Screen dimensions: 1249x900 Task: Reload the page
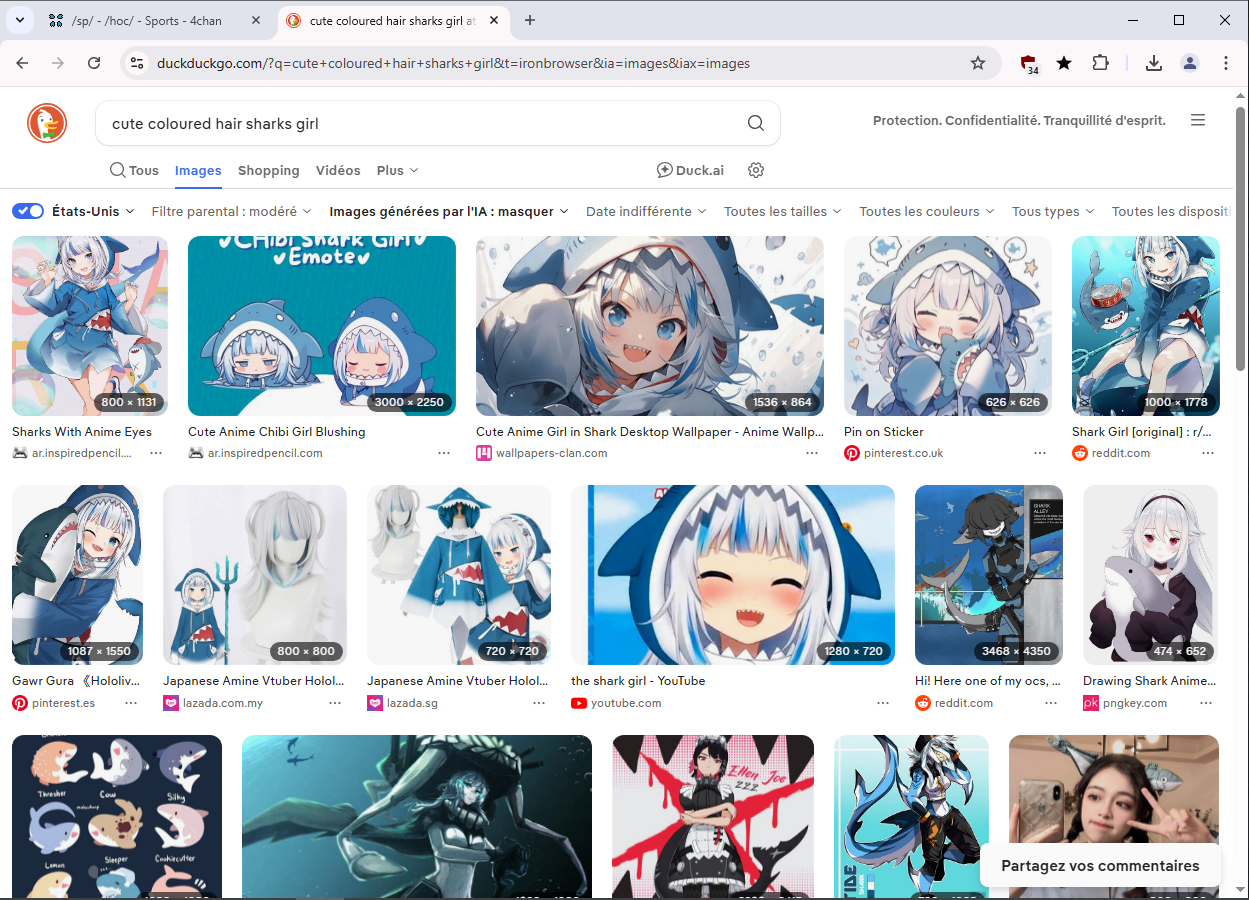tap(94, 63)
